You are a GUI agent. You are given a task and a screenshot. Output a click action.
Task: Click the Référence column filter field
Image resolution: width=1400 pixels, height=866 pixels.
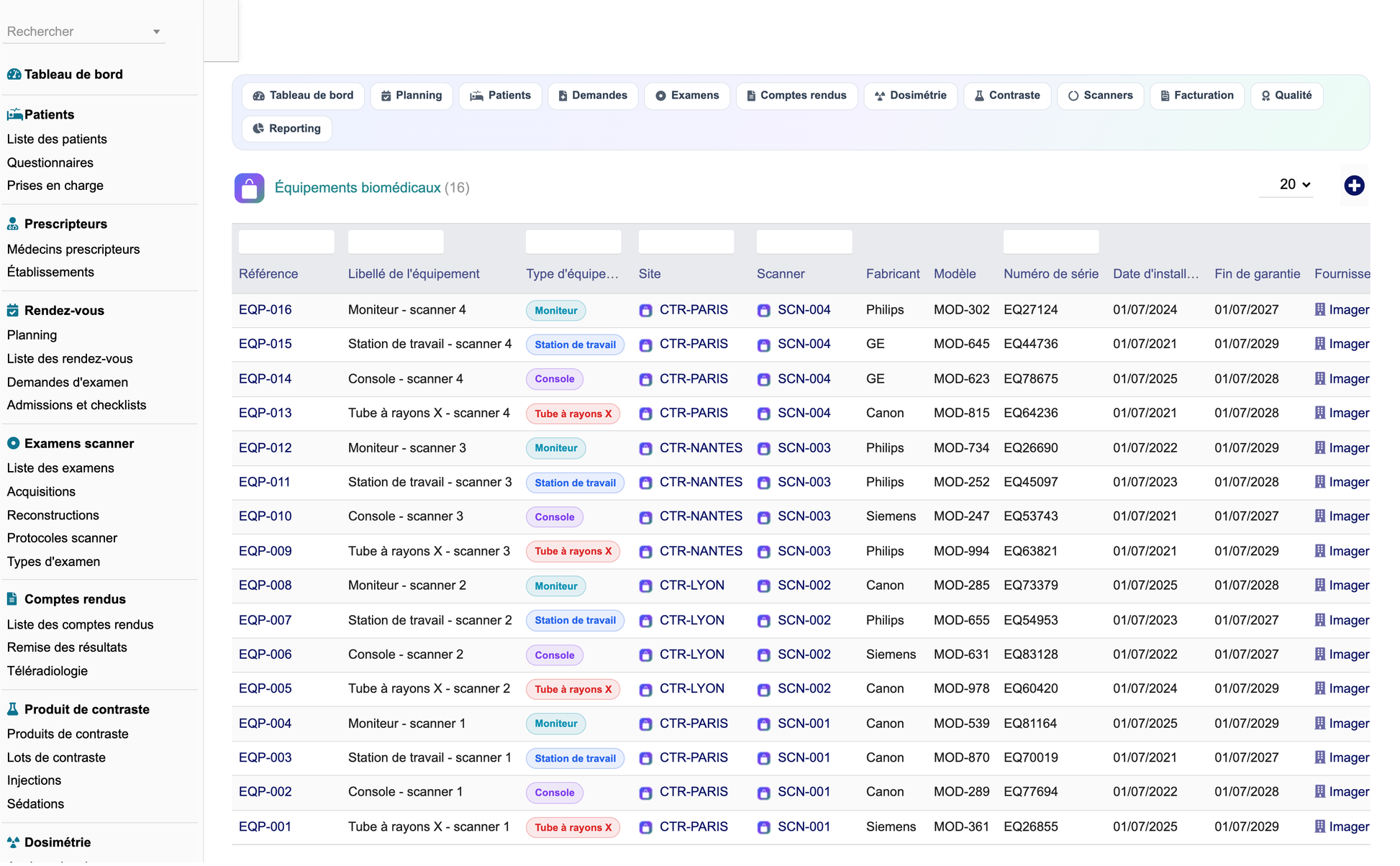coord(286,242)
